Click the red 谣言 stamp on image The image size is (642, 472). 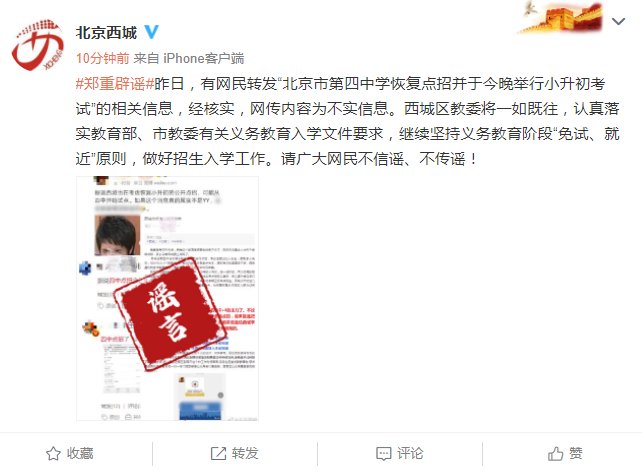[x=170, y=311]
